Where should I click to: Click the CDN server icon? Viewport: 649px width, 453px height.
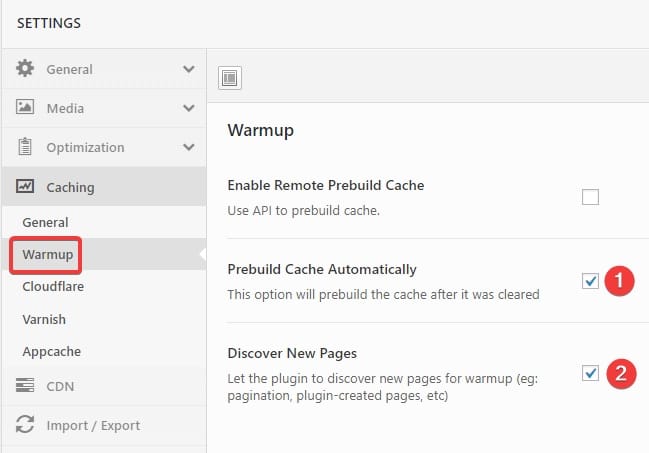tap(25, 386)
